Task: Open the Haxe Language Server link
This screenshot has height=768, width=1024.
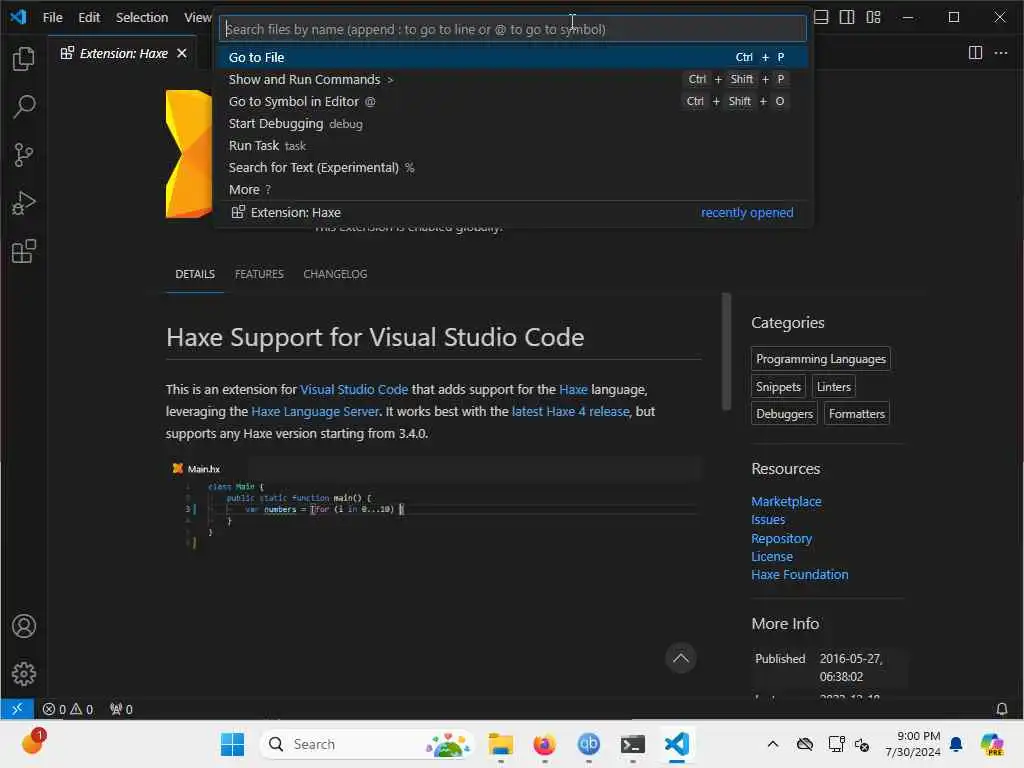Action: [315, 412]
